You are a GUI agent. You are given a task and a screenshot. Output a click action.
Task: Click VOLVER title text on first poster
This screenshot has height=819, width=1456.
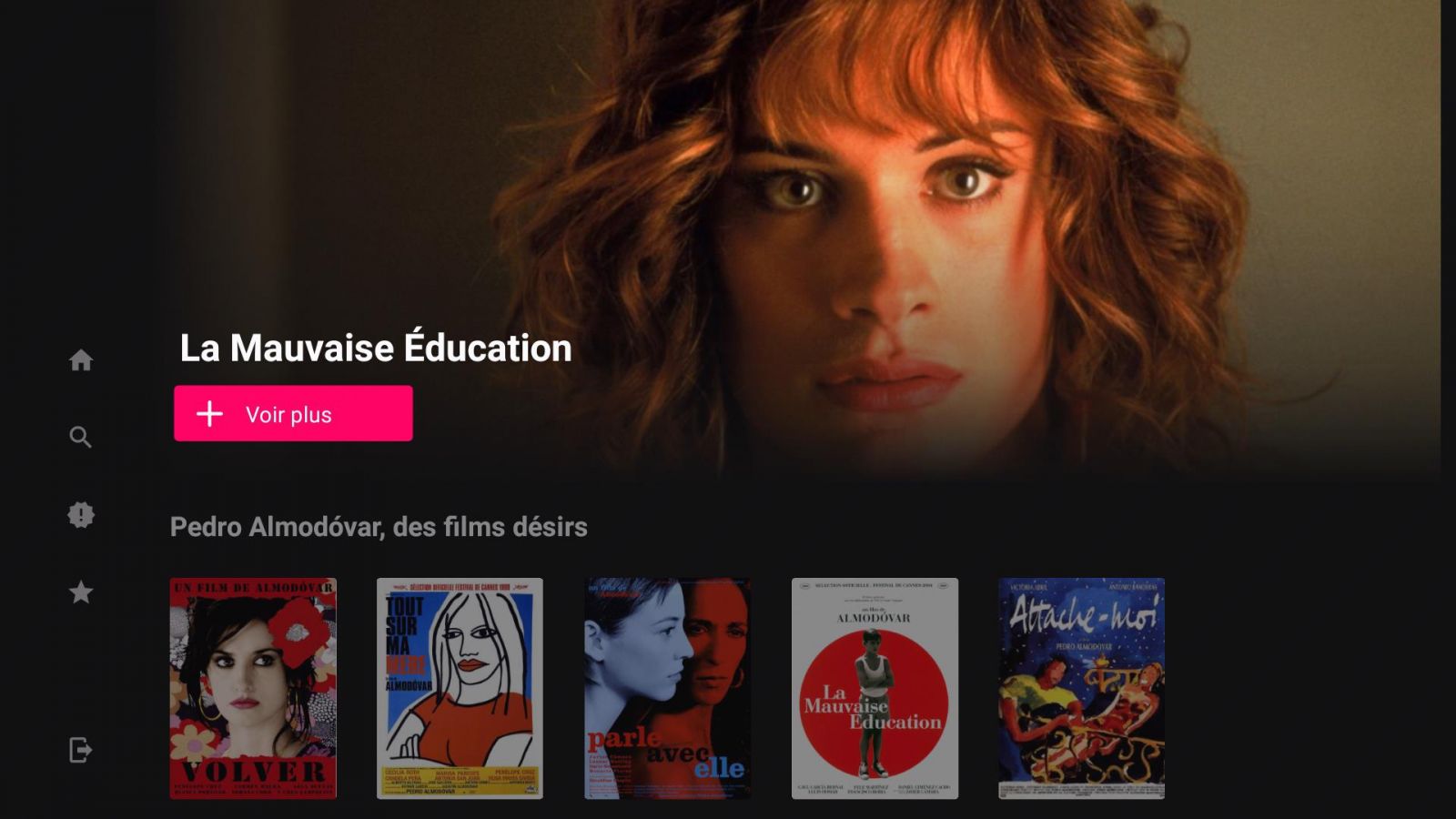tap(253, 772)
